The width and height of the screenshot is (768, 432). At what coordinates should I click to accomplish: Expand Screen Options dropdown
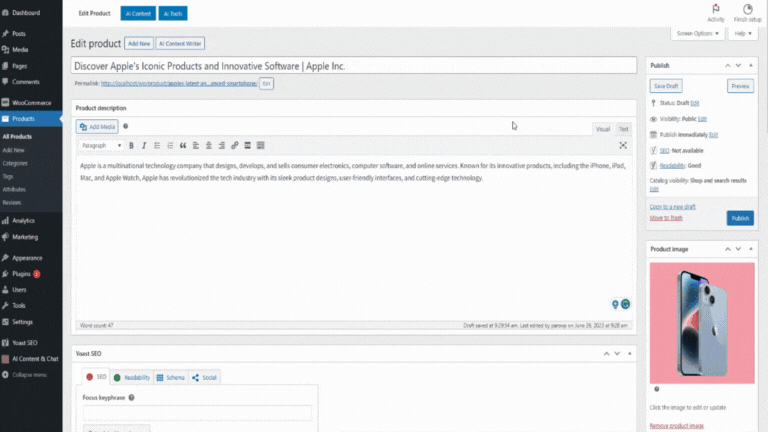pyautogui.click(x=697, y=33)
